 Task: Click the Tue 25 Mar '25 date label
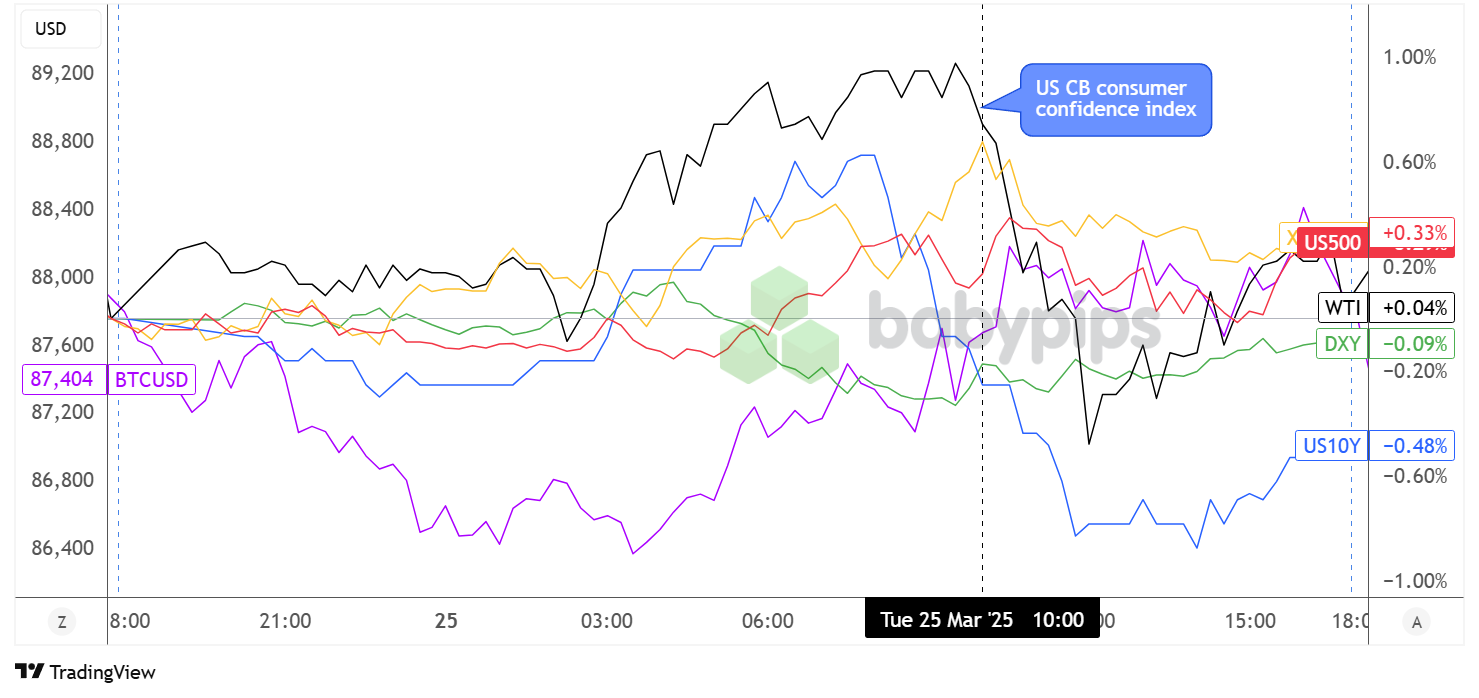point(946,620)
